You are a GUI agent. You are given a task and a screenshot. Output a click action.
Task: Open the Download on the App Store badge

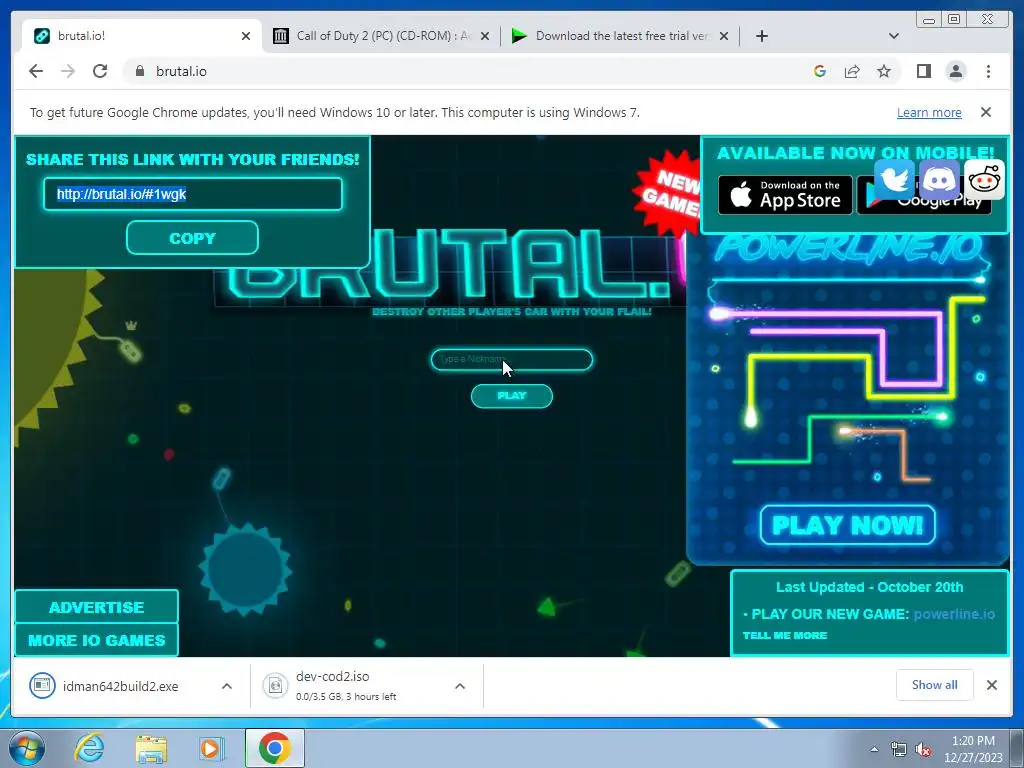point(785,195)
